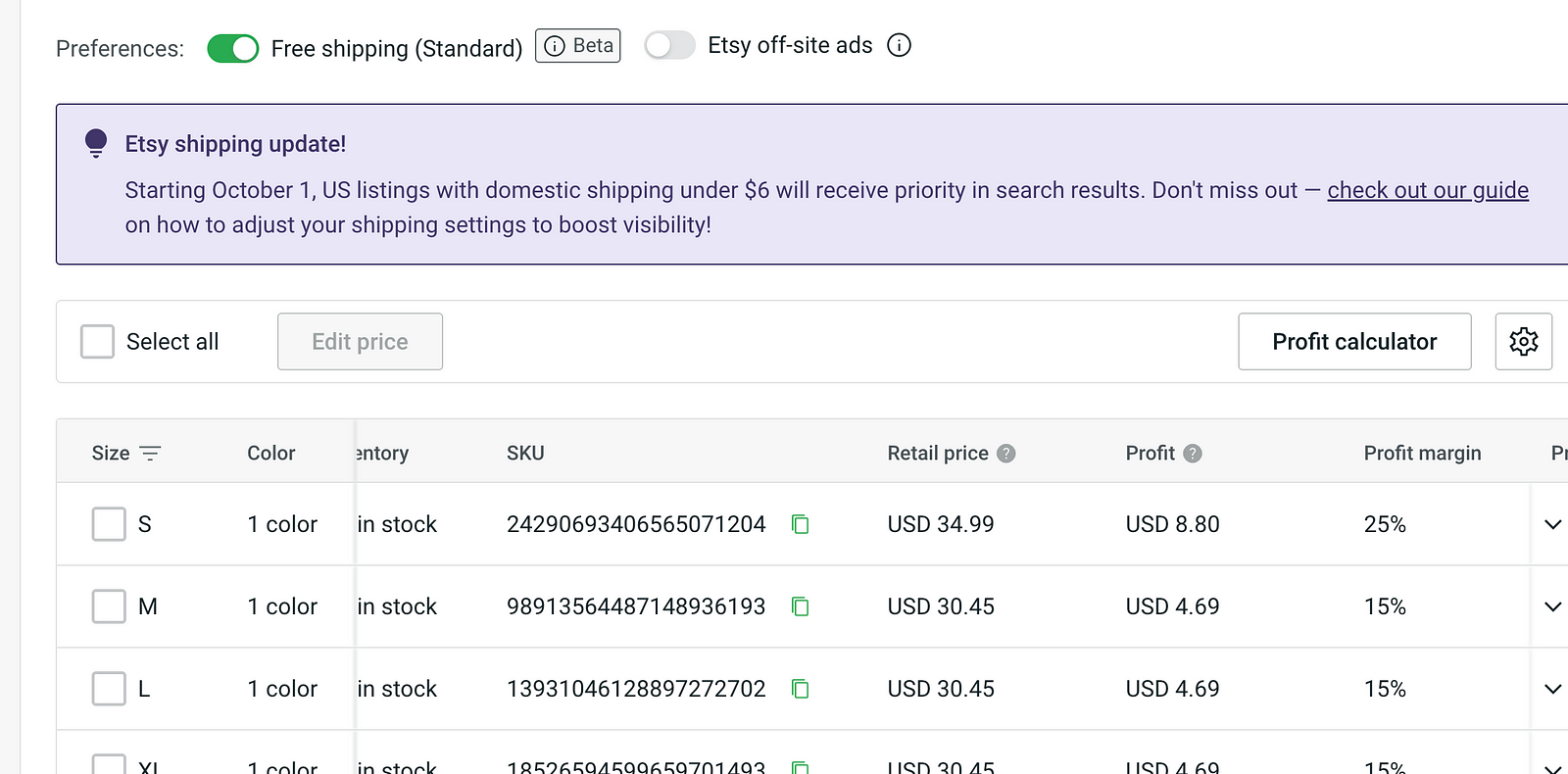This screenshot has height=774, width=1568.
Task: Click the Profit column help icon
Action: pos(1192,453)
